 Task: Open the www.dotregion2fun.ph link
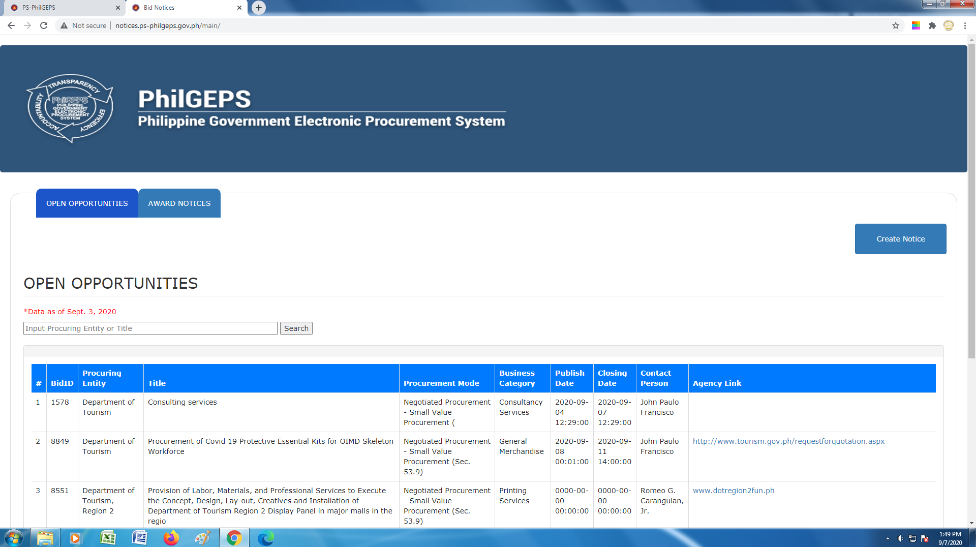tap(733, 490)
